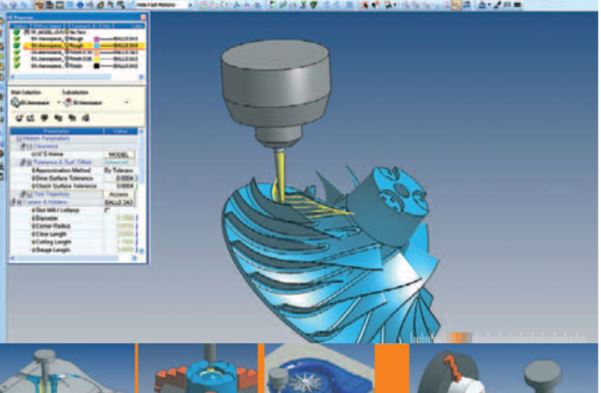The width and height of the screenshot is (601, 393).
Task: Toggle green checkmark on highlighted Rough procedure
Action: coord(16,46)
